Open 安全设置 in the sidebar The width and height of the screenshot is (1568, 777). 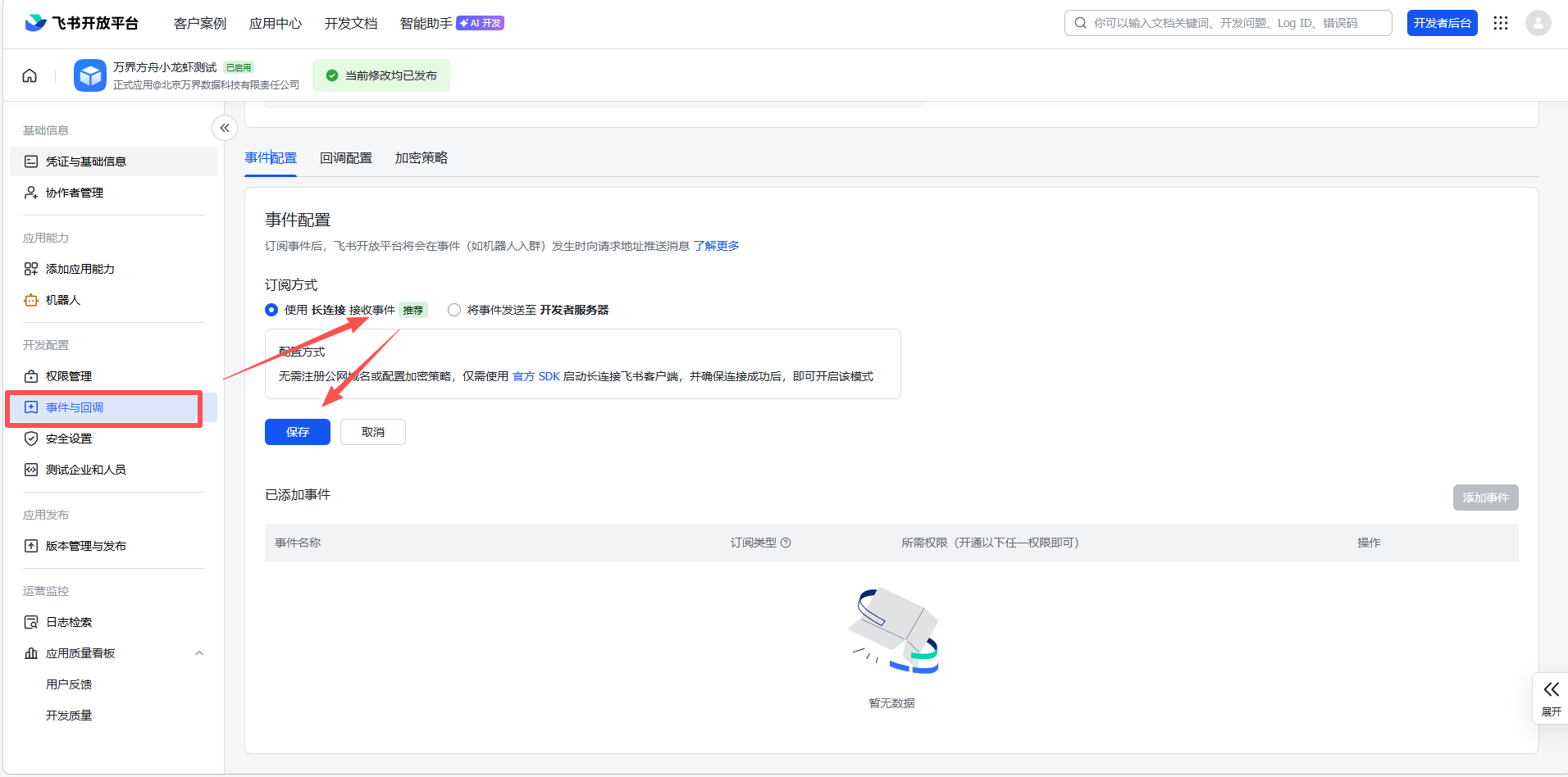[69, 438]
